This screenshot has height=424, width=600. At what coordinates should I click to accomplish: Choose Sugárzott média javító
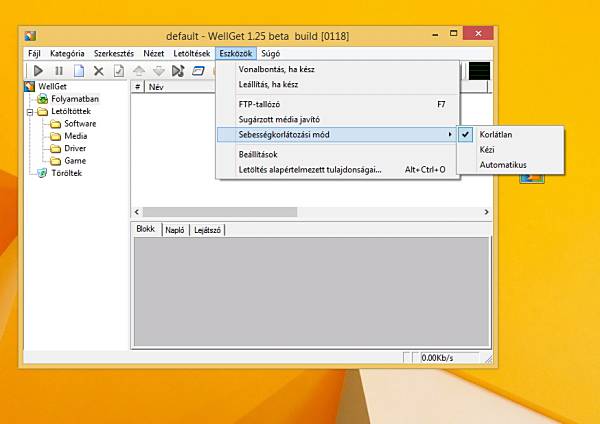click(338, 119)
